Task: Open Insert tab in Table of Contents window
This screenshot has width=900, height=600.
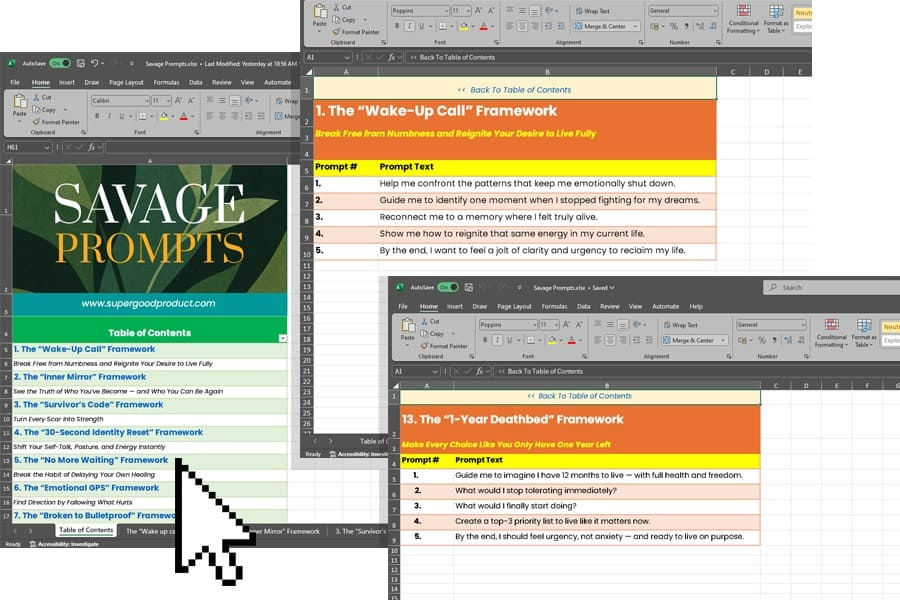Action: tap(67, 83)
